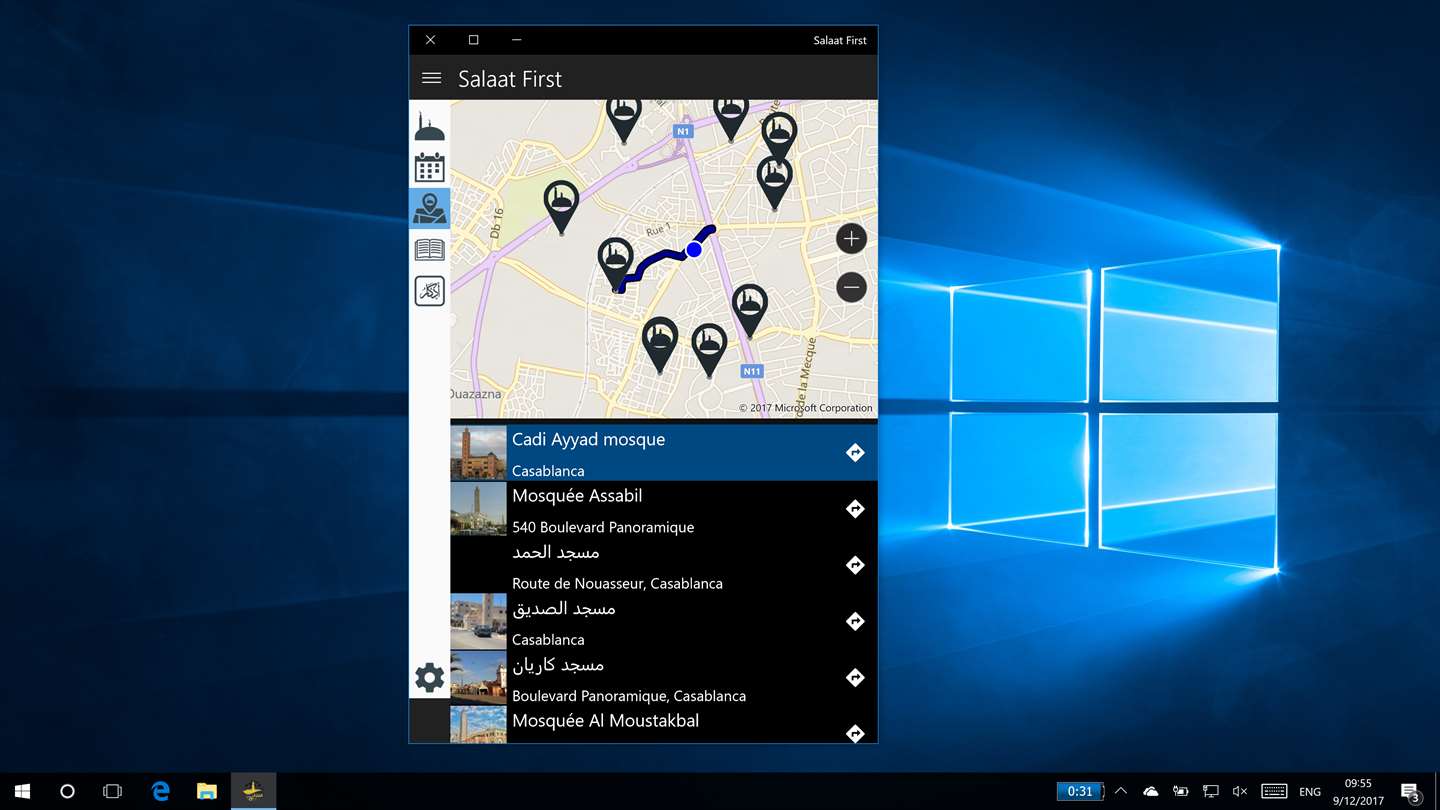The image size is (1440, 810).
Task: Select the Mosquée Assabil name
Action: pyautogui.click(x=577, y=496)
